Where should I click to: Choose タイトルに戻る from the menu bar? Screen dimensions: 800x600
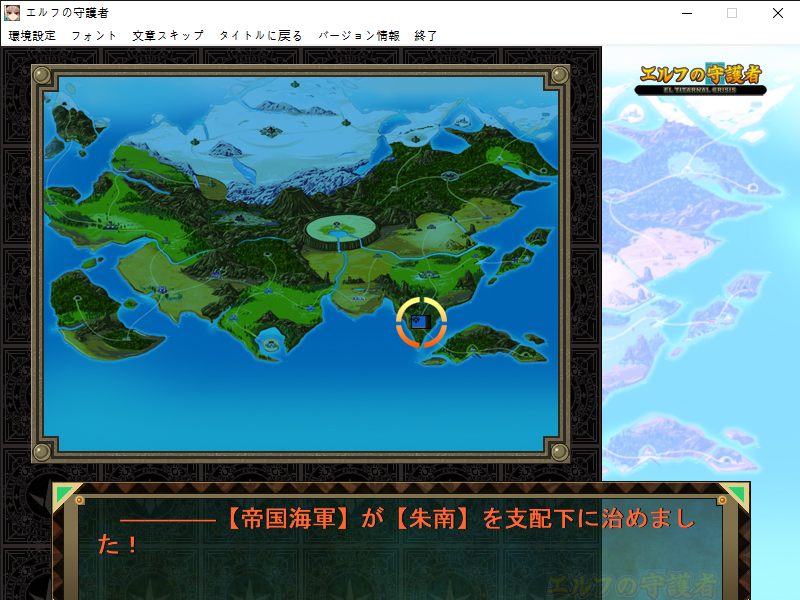tap(261, 36)
